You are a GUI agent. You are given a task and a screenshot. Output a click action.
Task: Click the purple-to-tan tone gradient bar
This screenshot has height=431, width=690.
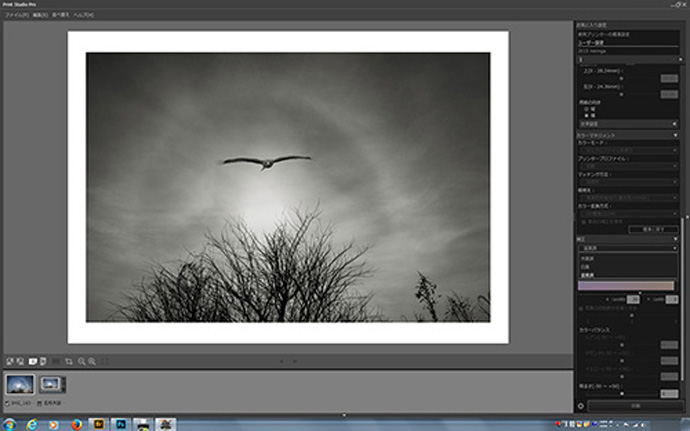[628, 286]
